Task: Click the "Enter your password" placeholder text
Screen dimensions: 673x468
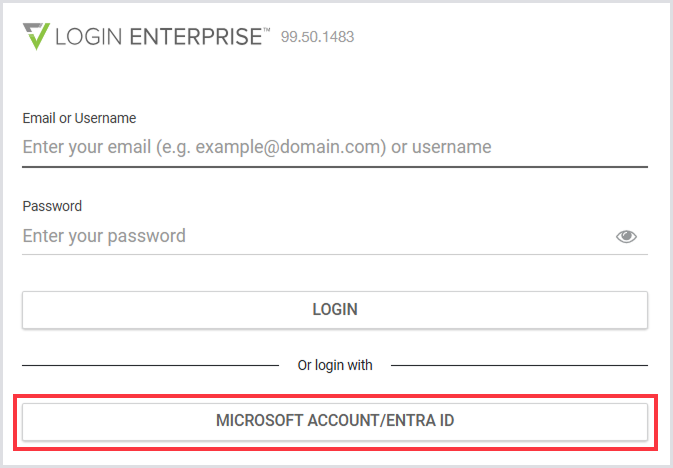Action: (x=104, y=237)
